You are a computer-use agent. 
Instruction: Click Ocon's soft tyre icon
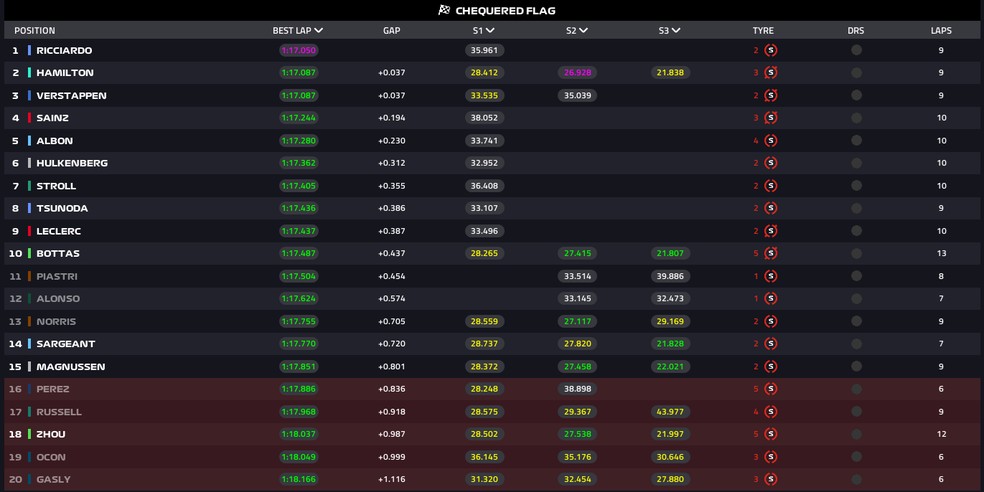pos(771,457)
